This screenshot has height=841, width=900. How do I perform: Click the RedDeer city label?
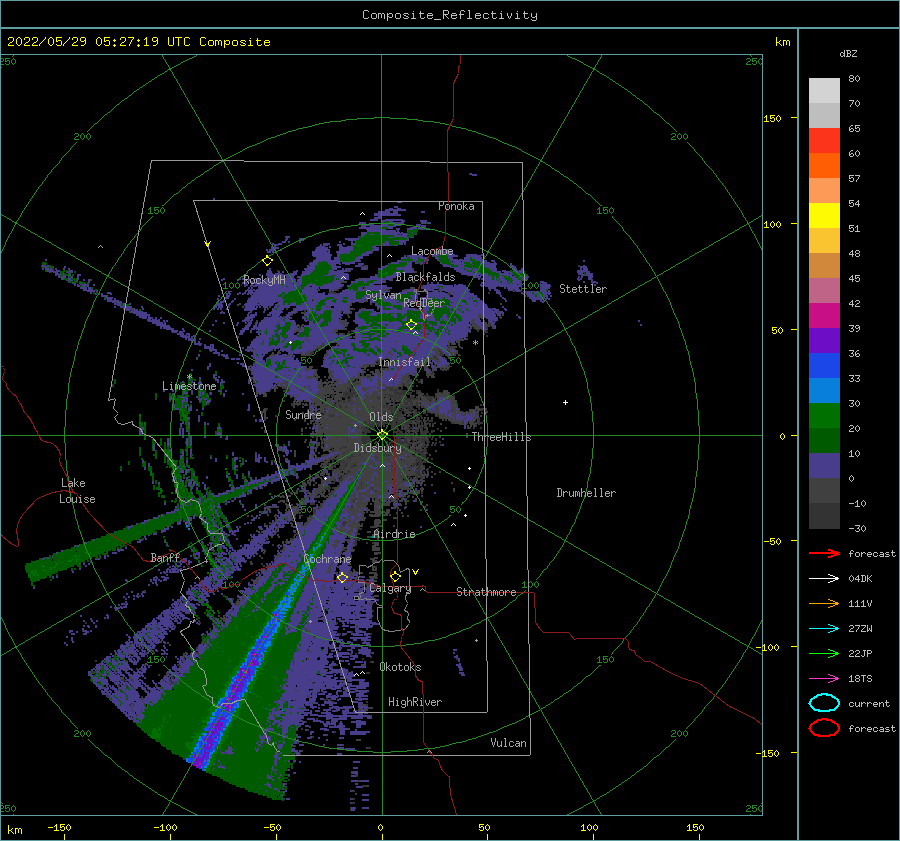pyautogui.click(x=424, y=303)
